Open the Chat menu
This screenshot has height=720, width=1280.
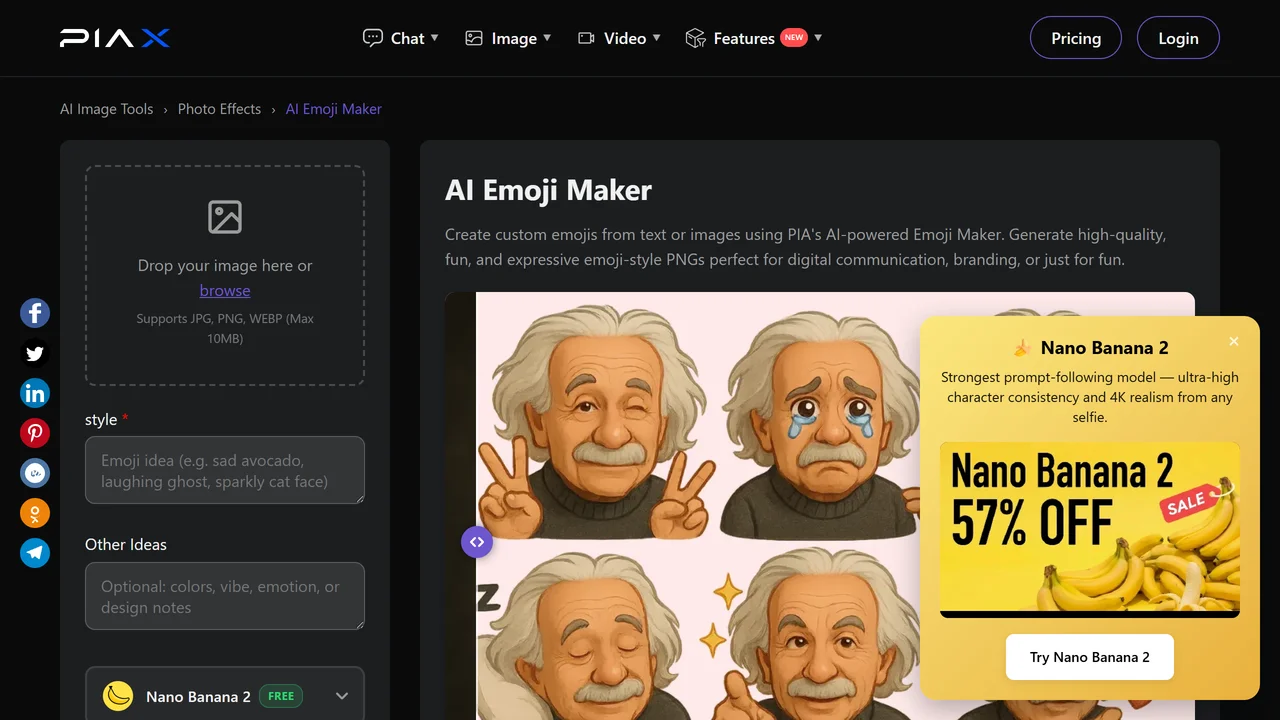(x=400, y=38)
